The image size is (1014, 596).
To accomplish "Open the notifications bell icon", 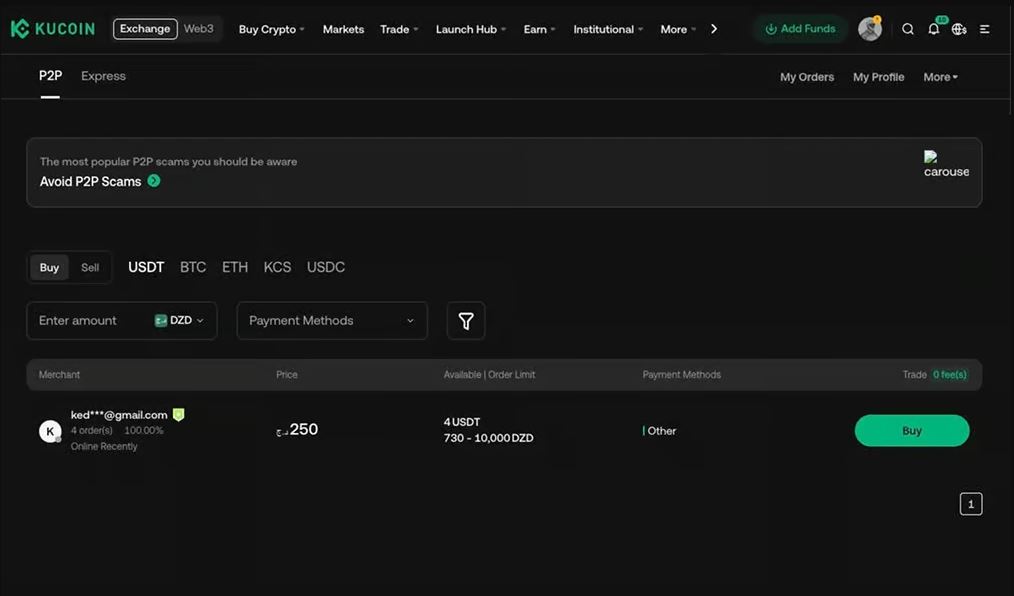I will [934, 29].
